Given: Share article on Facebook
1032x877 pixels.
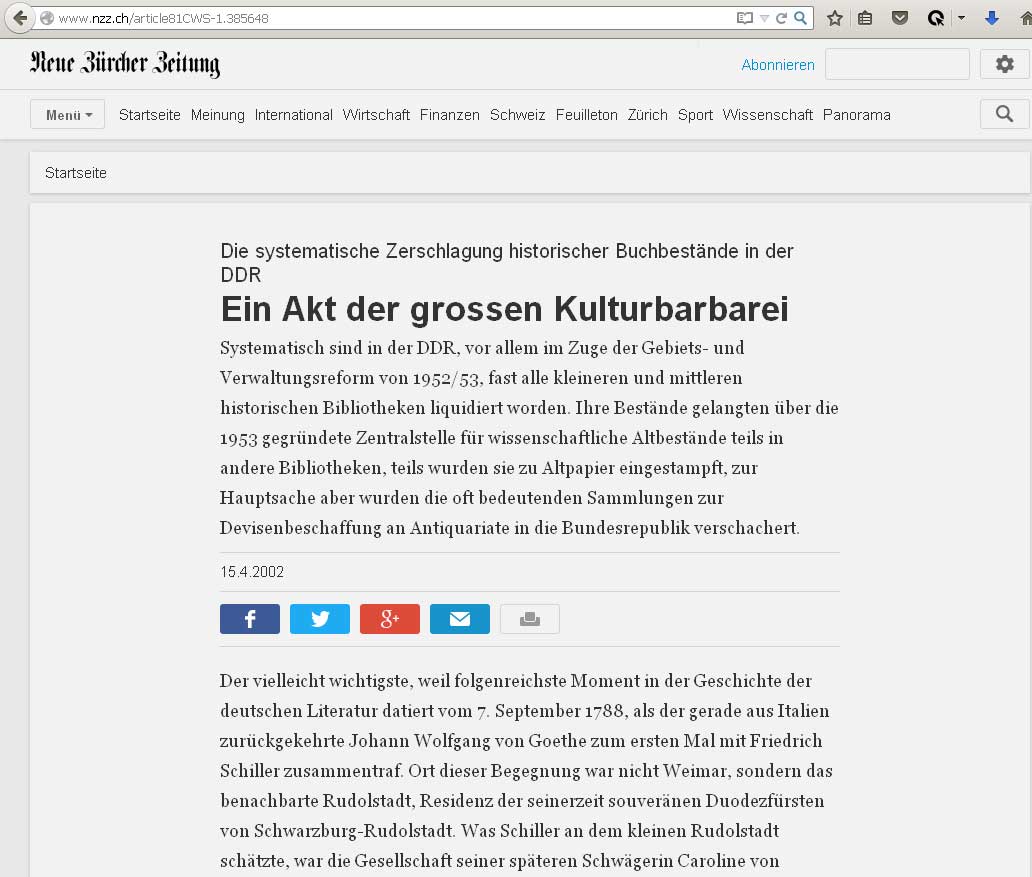Looking at the screenshot, I should (x=250, y=619).
